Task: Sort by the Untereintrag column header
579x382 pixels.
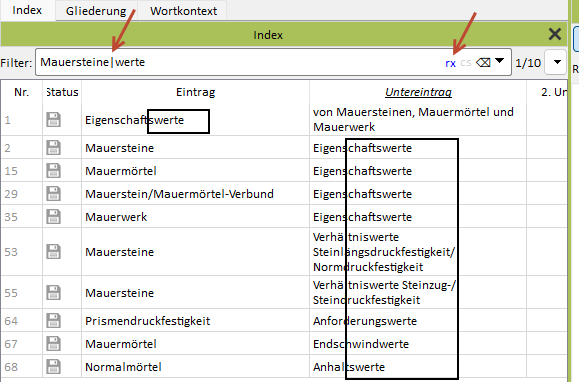Action: pos(418,92)
